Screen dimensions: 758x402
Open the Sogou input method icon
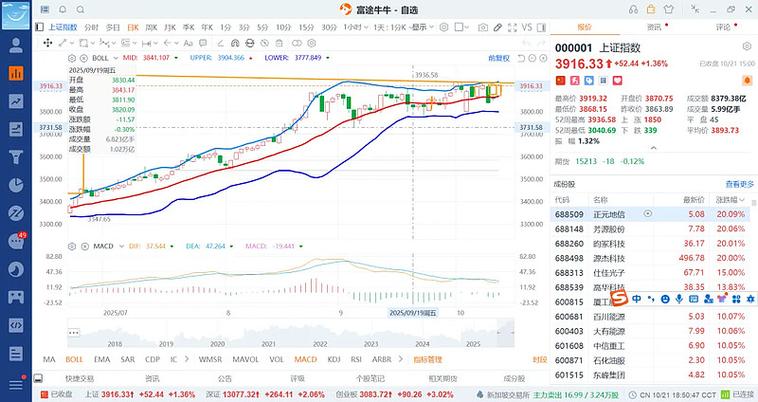tap(619, 299)
